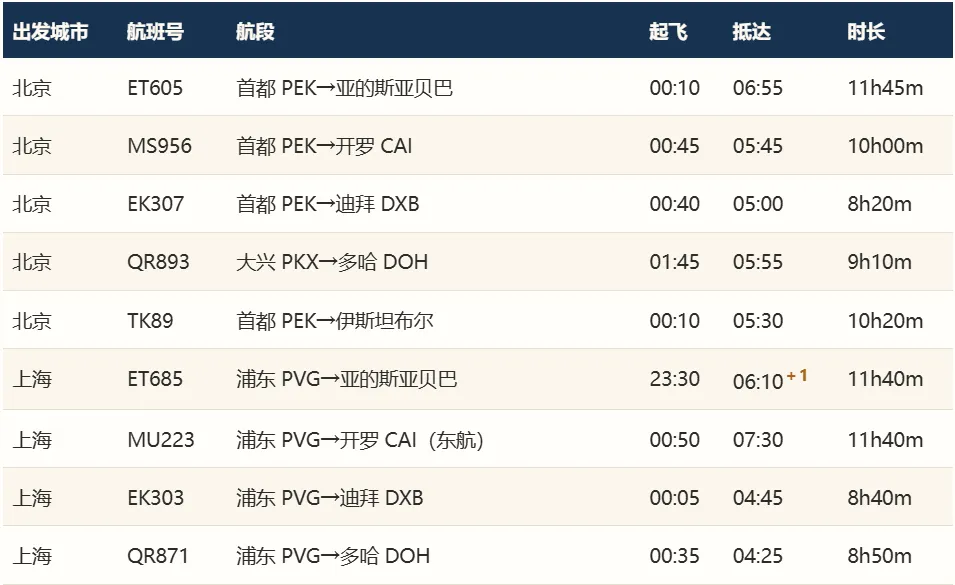Image resolution: width=955 pixels, height=585 pixels.
Task: Select flight number ET605
Action: 155,88
